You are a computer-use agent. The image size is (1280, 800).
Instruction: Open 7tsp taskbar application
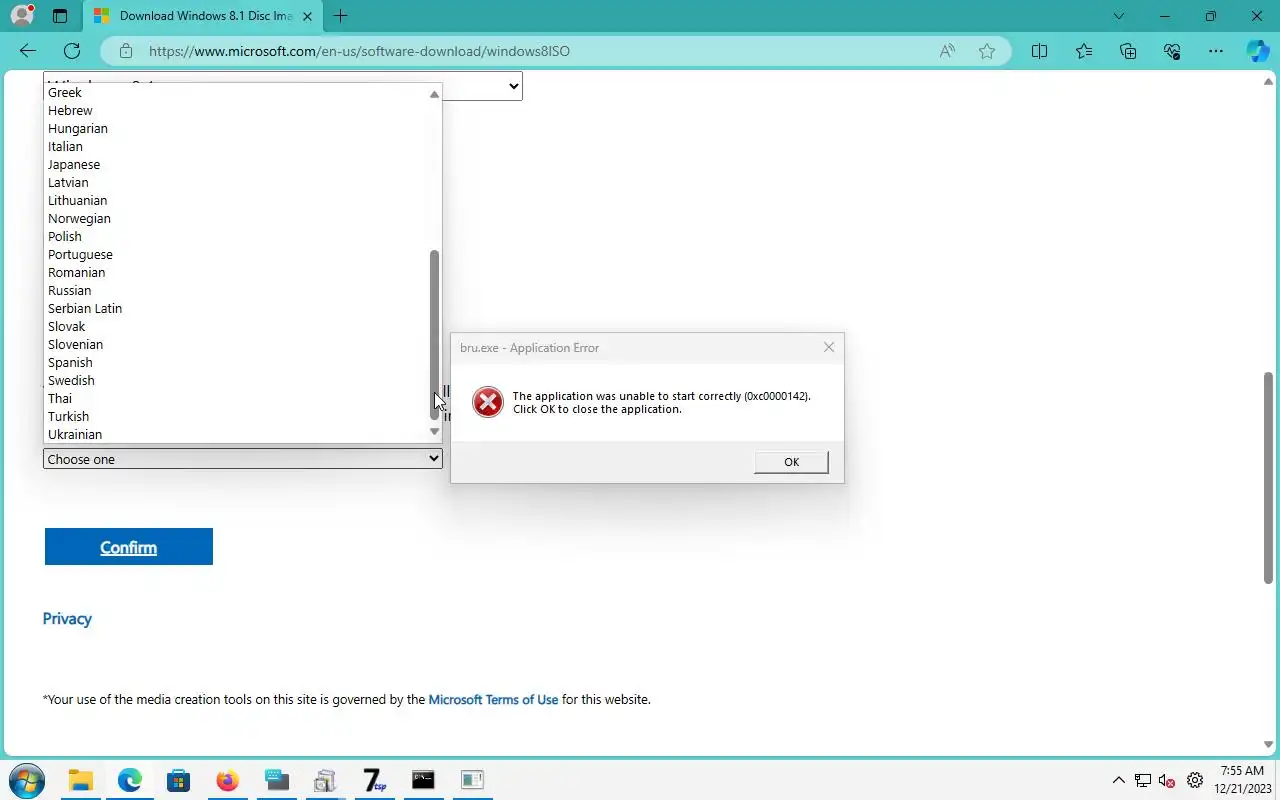[375, 780]
